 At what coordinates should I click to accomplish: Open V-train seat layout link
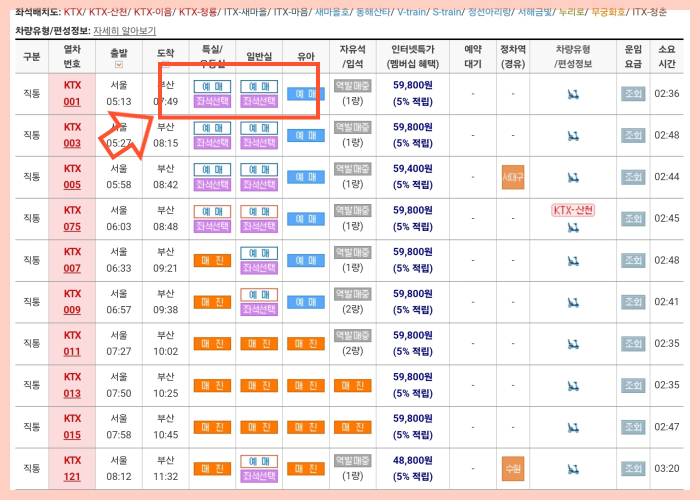[411, 12]
